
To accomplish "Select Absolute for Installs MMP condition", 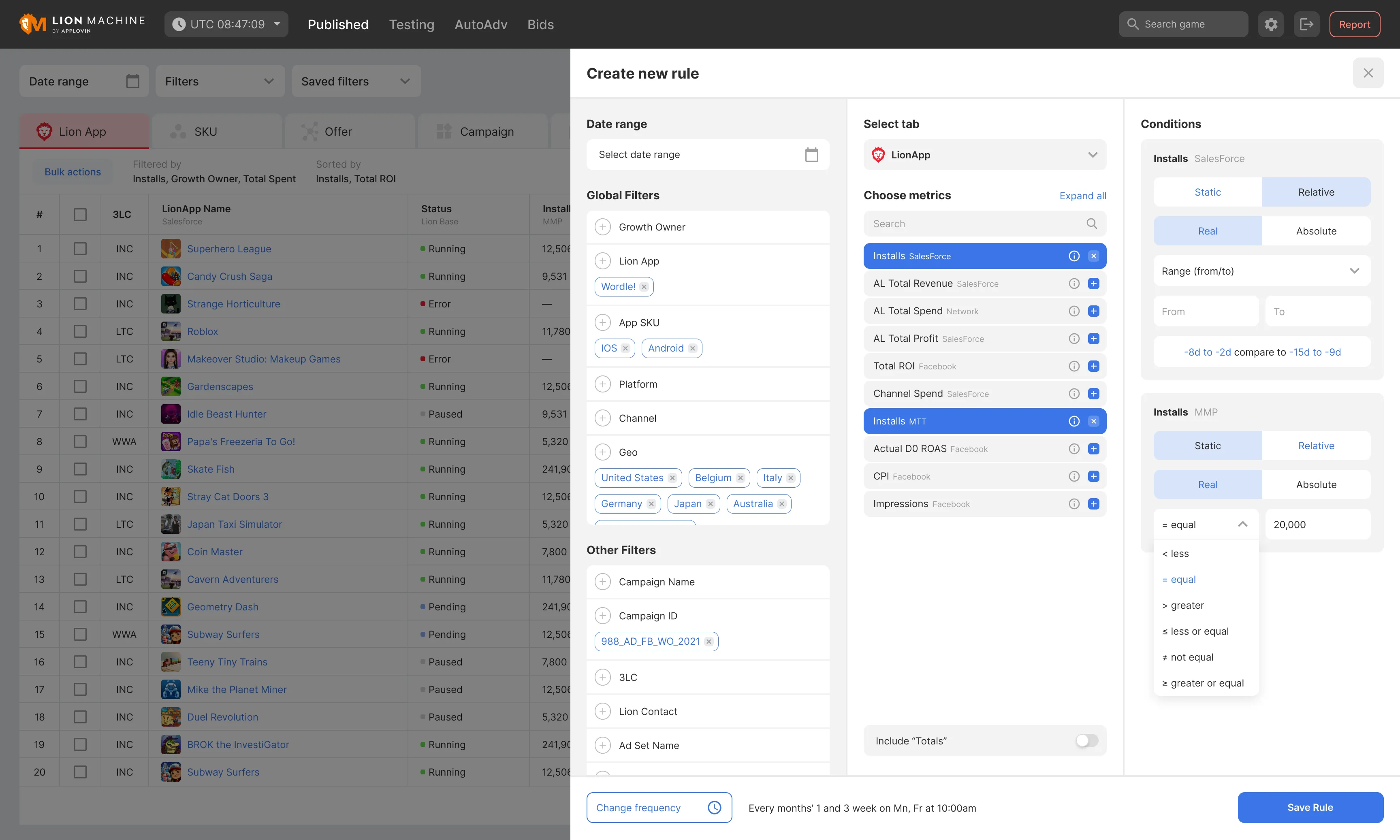I will point(1316,484).
